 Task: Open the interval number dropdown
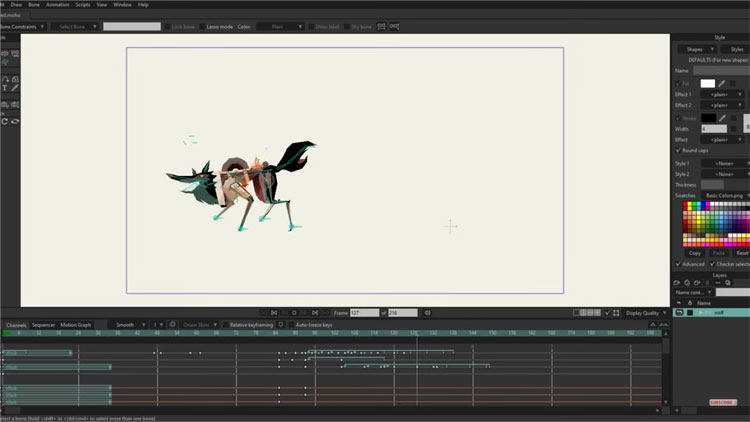pos(158,325)
